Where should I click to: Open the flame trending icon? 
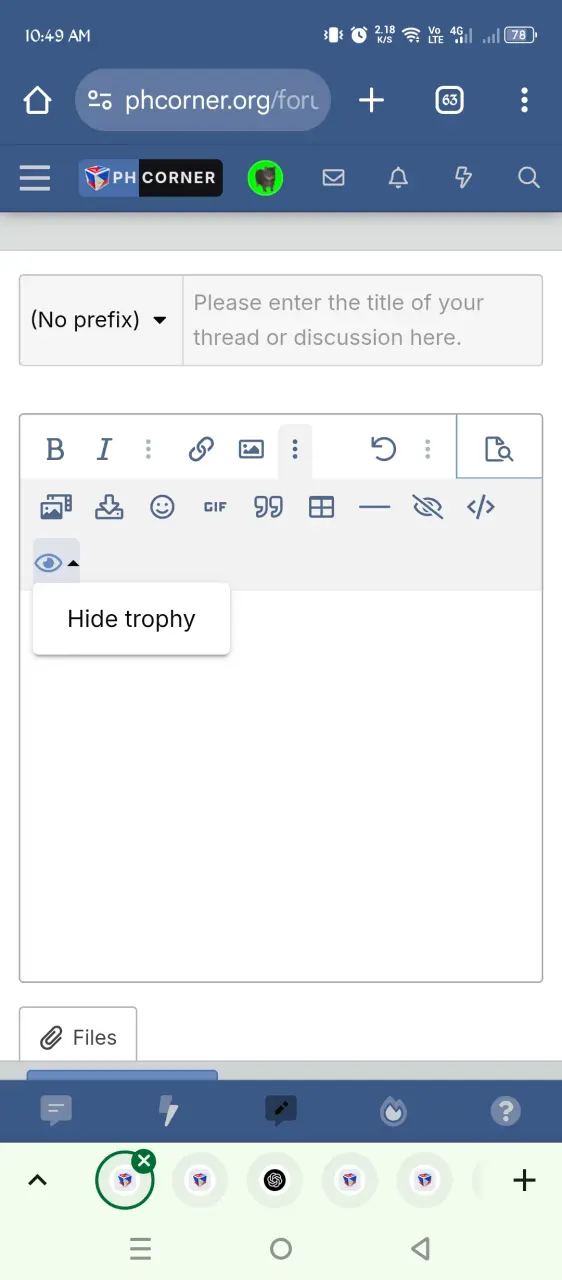tap(393, 1111)
